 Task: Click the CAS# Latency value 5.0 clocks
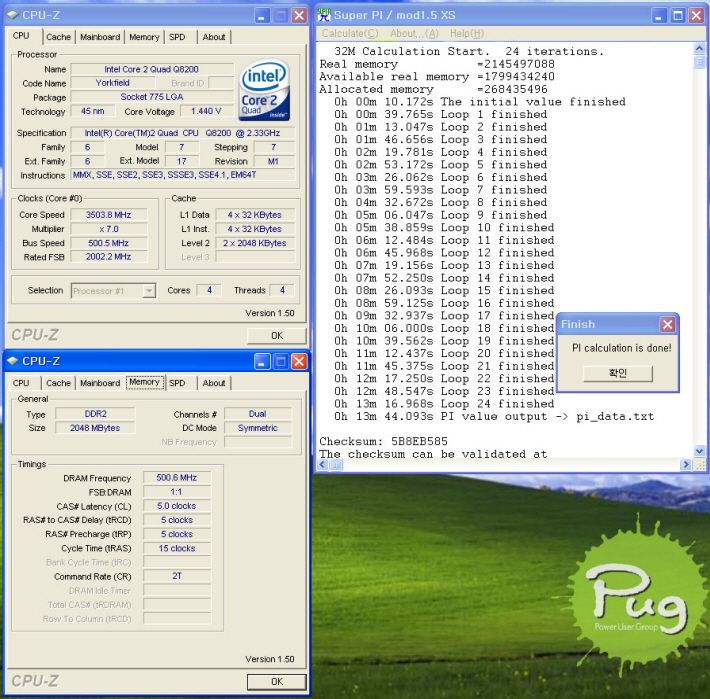click(x=177, y=506)
